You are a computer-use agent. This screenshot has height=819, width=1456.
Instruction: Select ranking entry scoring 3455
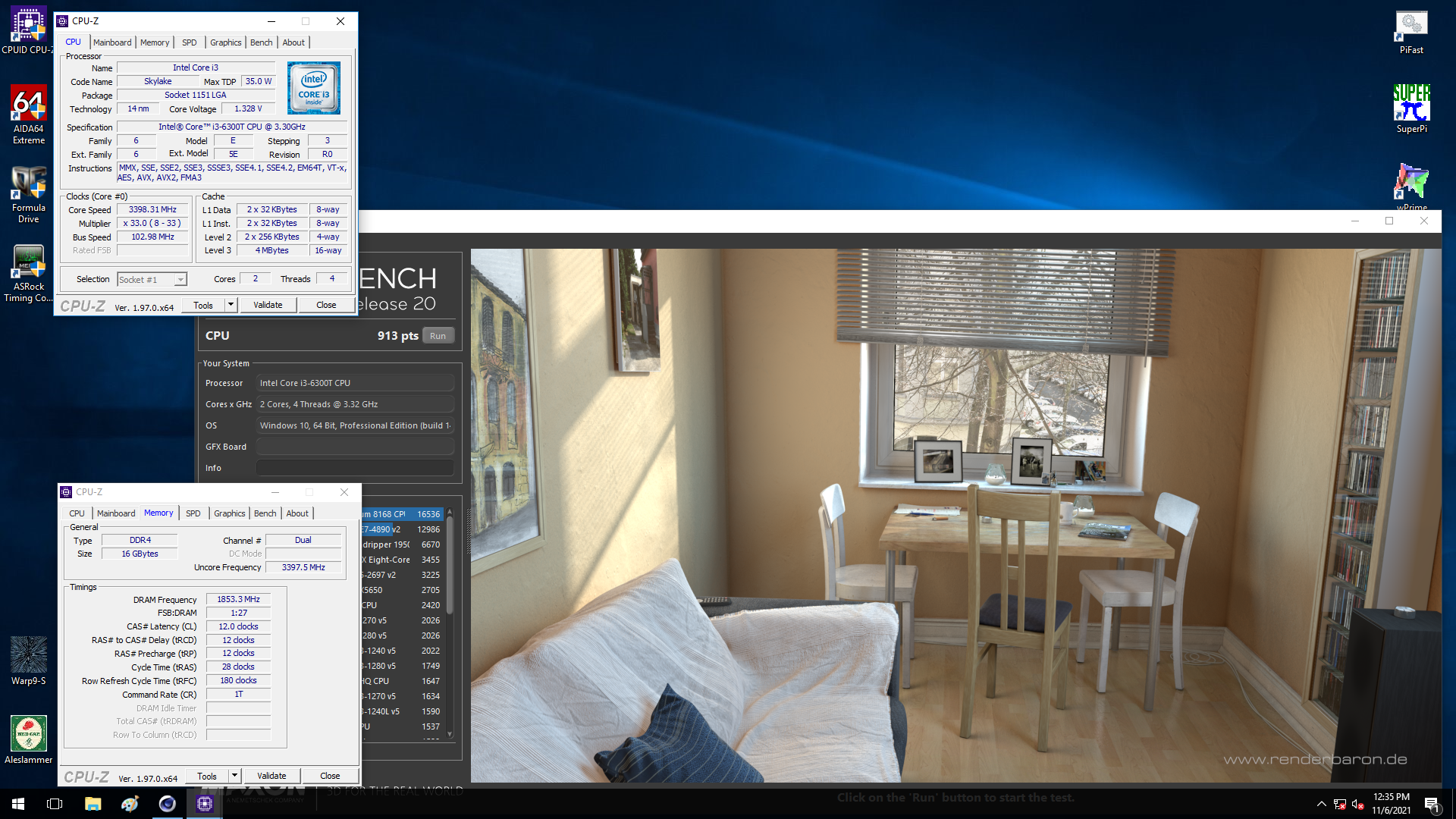click(x=402, y=560)
